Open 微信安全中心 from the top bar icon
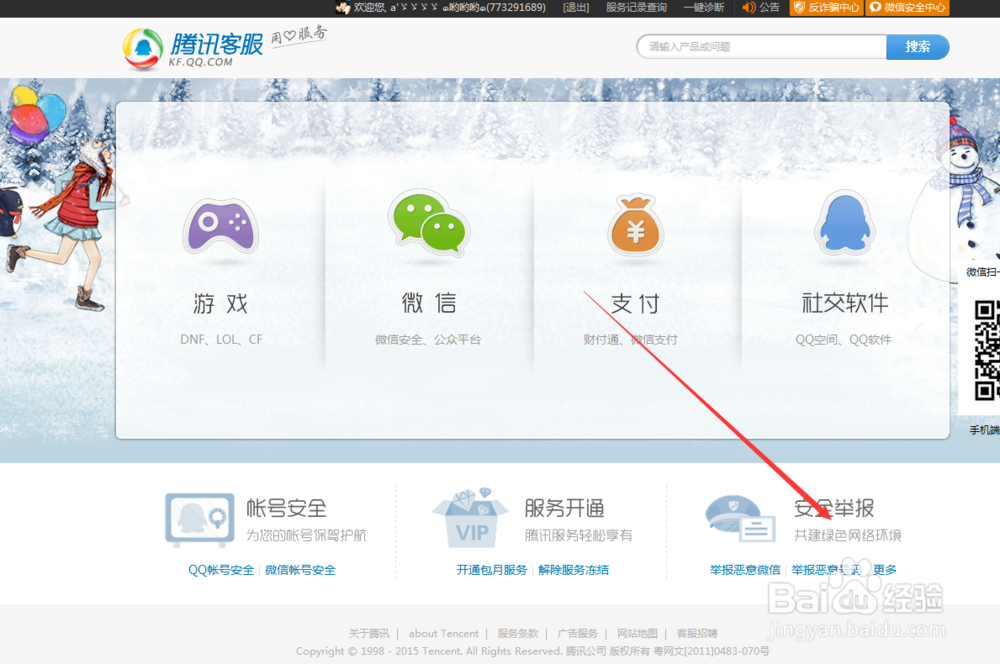The height and width of the screenshot is (664, 1000). click(x=878, y=7)
